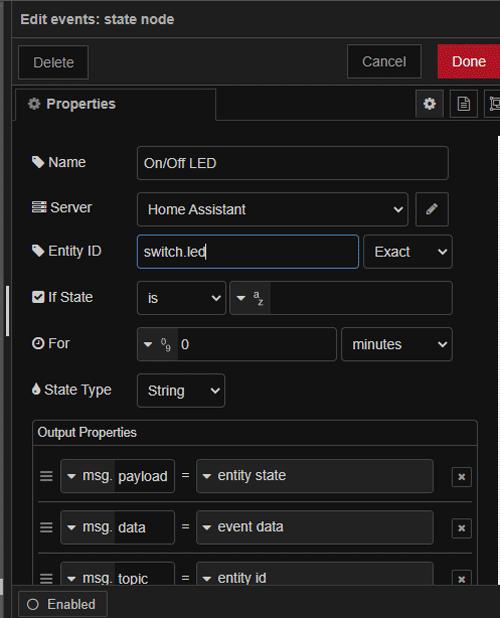Open the Exact match type dropdown
Screen dimensions: 500x618
click(408, 252)
